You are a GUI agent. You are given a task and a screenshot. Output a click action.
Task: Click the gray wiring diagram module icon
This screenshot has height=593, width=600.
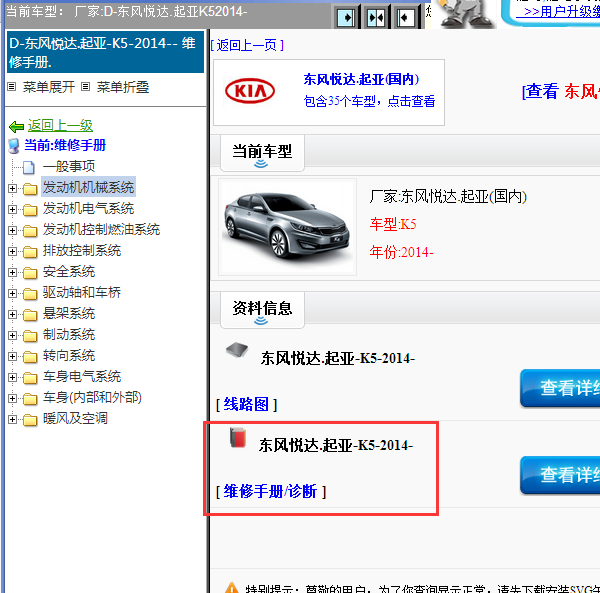[237, 349]
